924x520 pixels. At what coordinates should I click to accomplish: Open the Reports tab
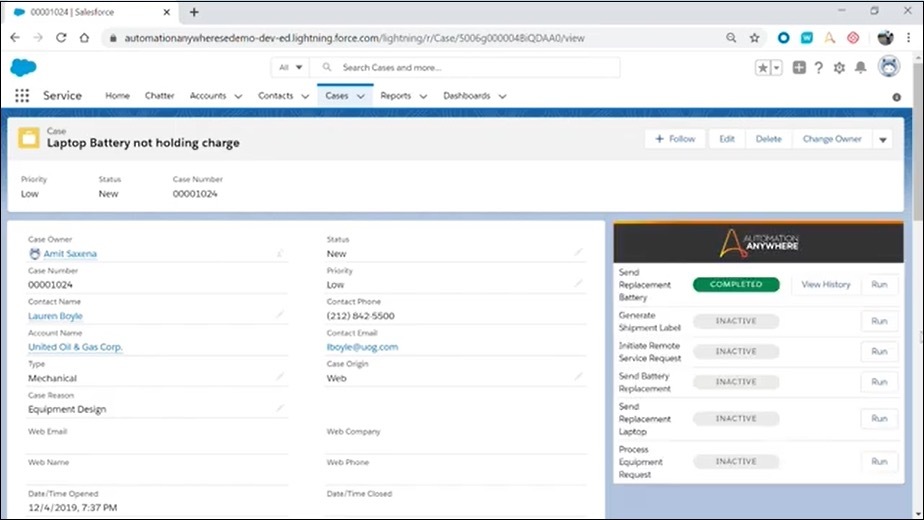click(x=395, y=96)
